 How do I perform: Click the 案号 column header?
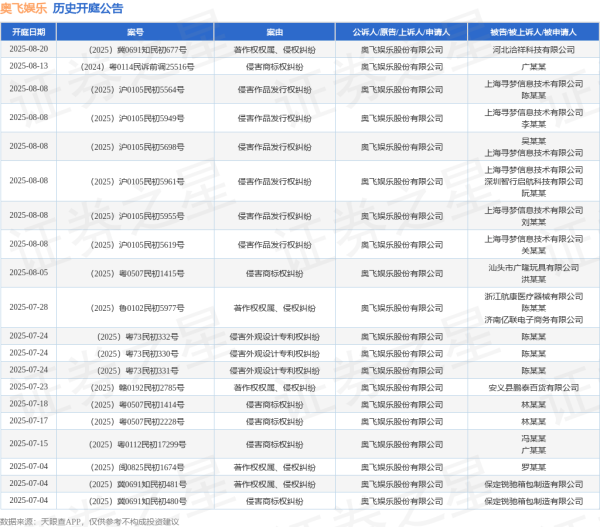(x=135, y=32)
